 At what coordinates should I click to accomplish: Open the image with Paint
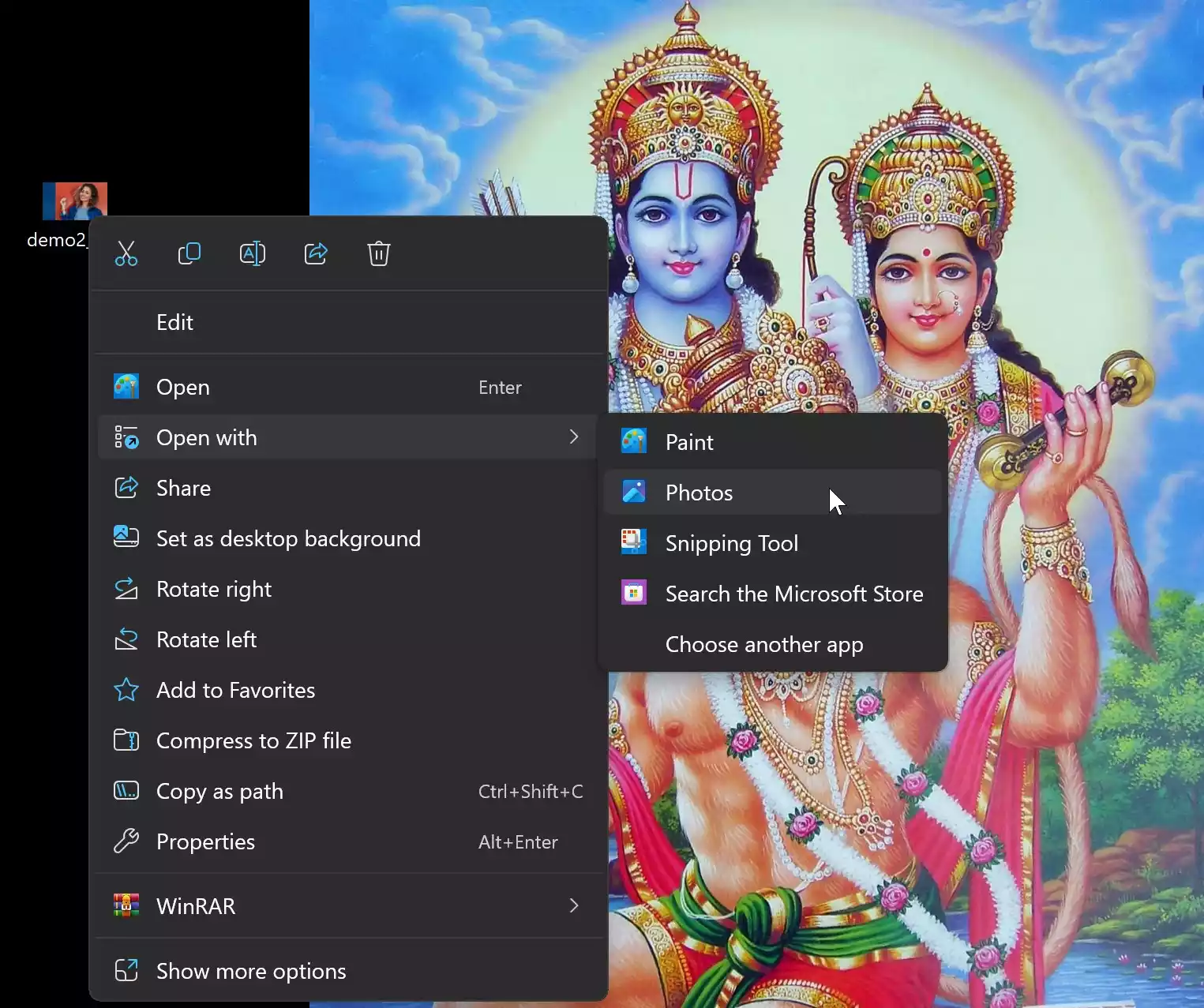(x=773, y=442)
